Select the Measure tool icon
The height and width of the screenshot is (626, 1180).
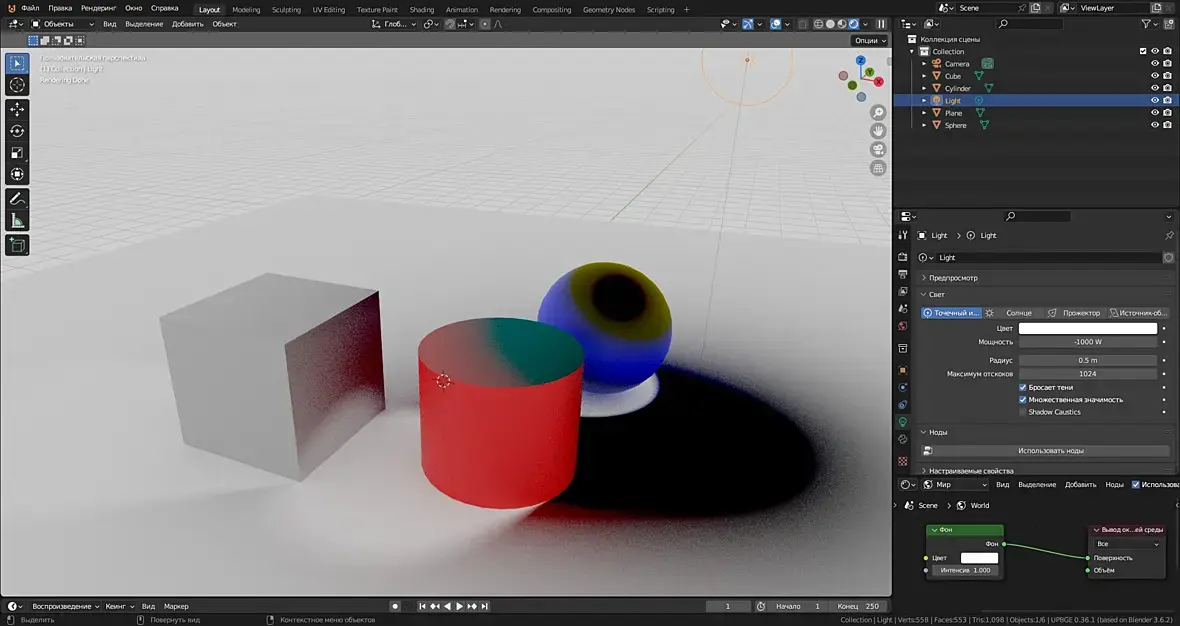click(17, 221)
